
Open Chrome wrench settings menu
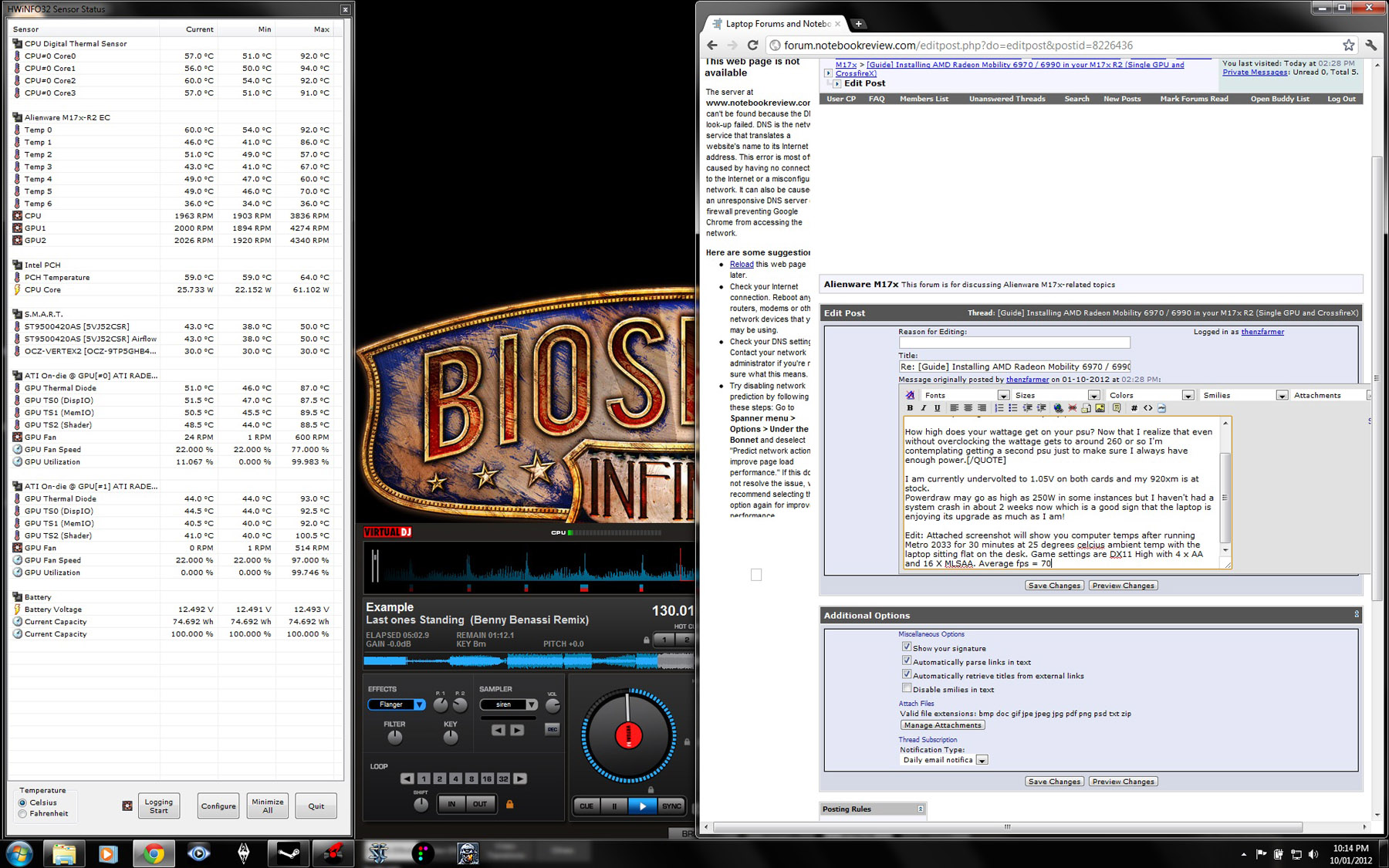tap(1371, 46)
